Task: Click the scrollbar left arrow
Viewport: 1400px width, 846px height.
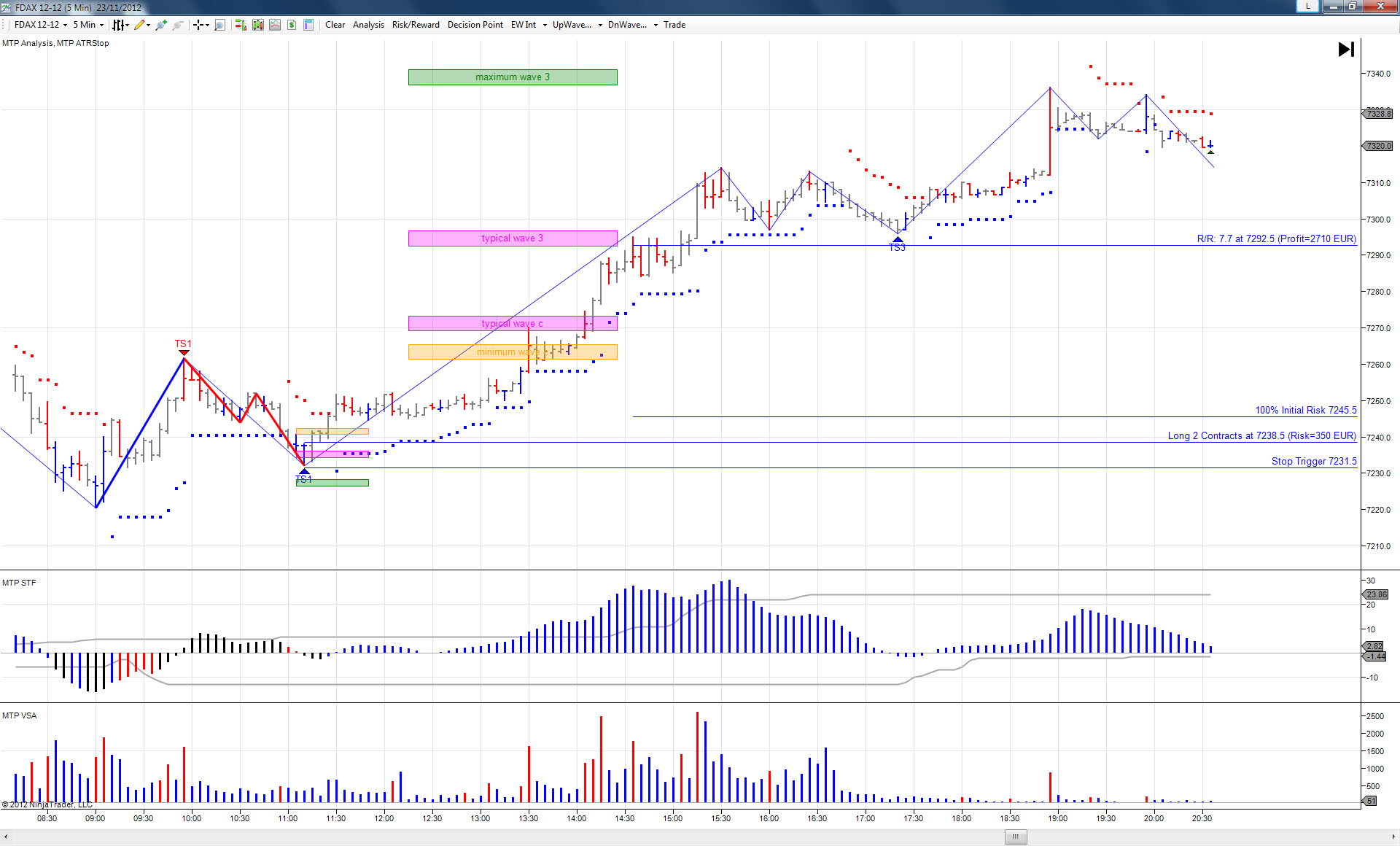Action: (x=6, y=837)
